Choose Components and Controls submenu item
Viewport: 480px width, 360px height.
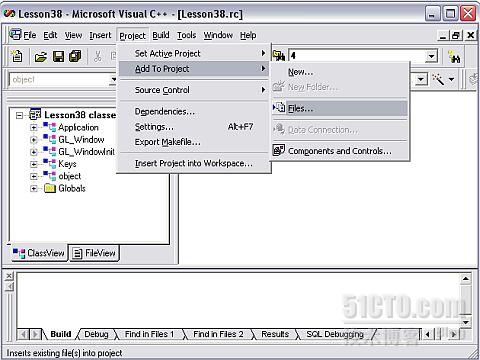point(340,151)
